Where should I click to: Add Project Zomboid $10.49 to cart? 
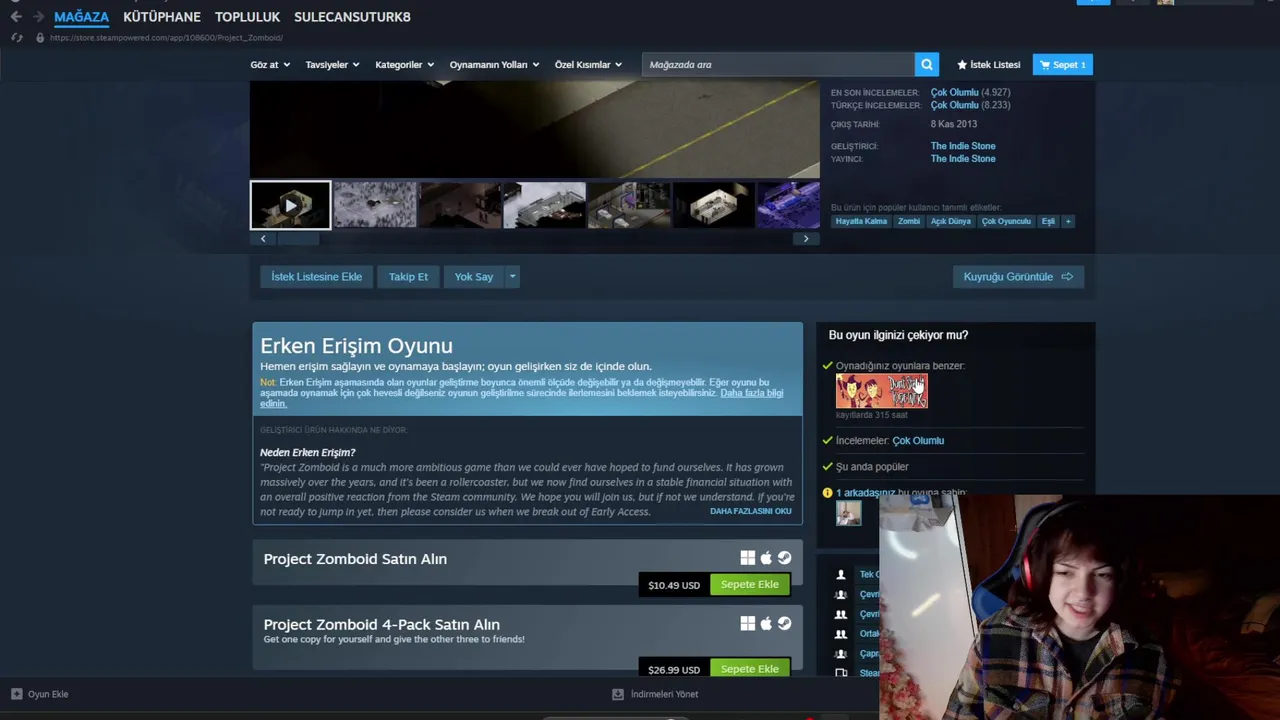pyautogui.click(x=749, y=585)
